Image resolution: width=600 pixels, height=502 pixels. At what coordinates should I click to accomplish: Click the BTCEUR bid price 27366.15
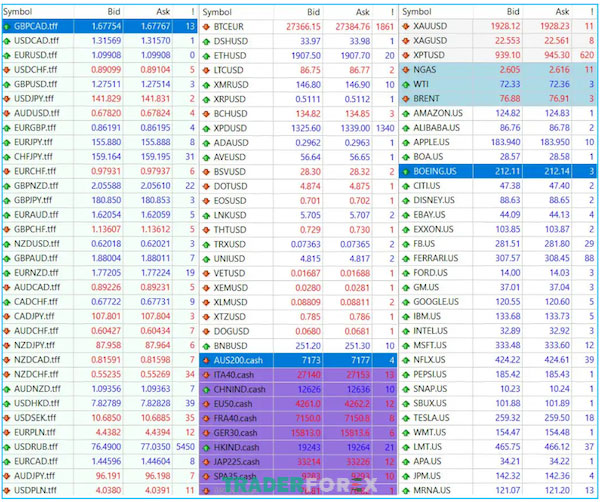(x=303, y=27)
